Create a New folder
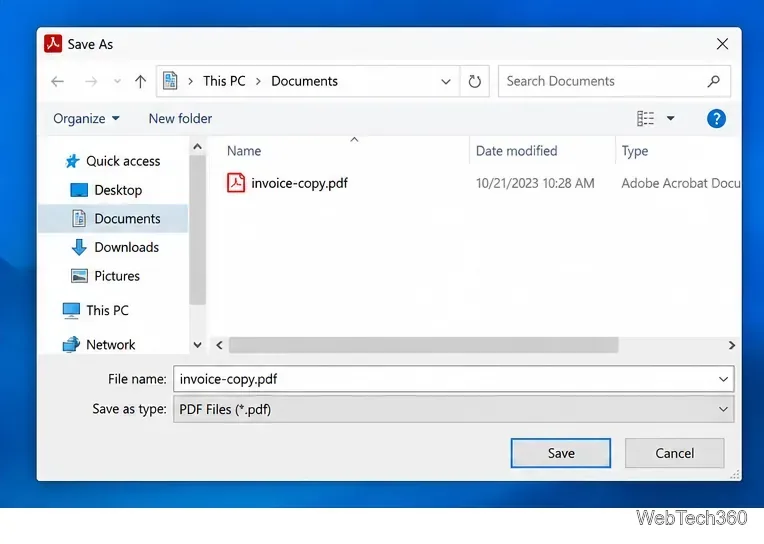This screenshot has height=544, width=764. pyautogui.click(x=180, y=118)
